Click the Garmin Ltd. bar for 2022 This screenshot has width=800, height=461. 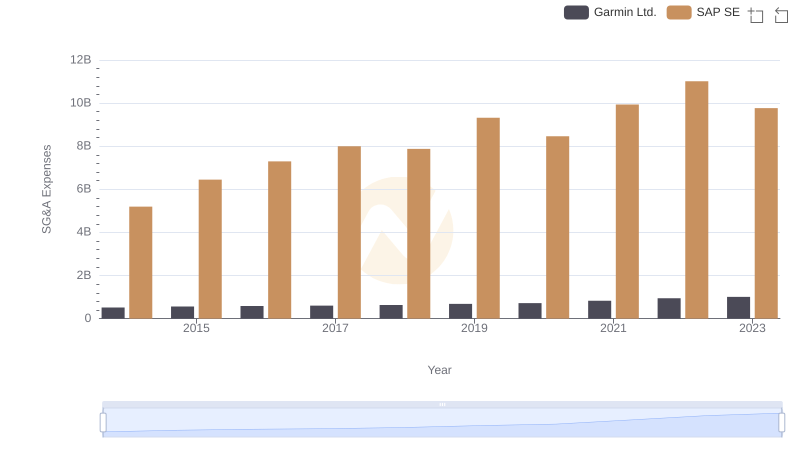click(x=669, y=308)
